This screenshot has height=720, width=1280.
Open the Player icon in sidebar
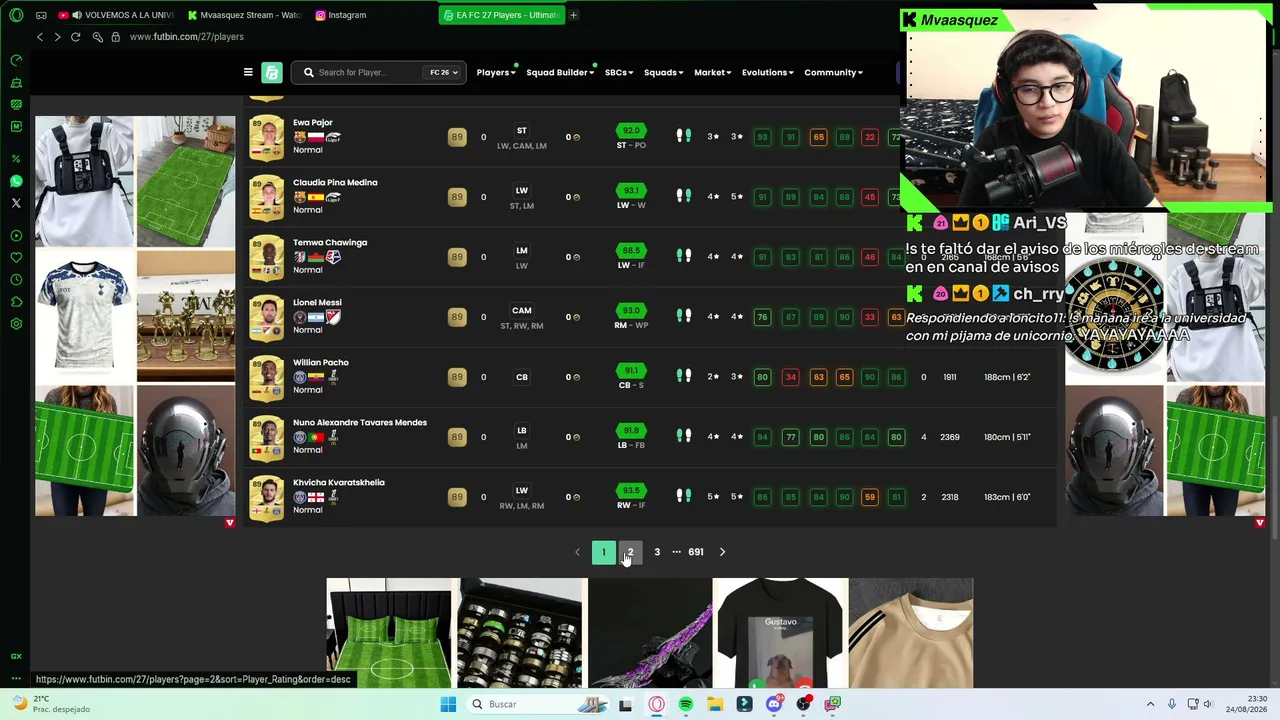16,236
